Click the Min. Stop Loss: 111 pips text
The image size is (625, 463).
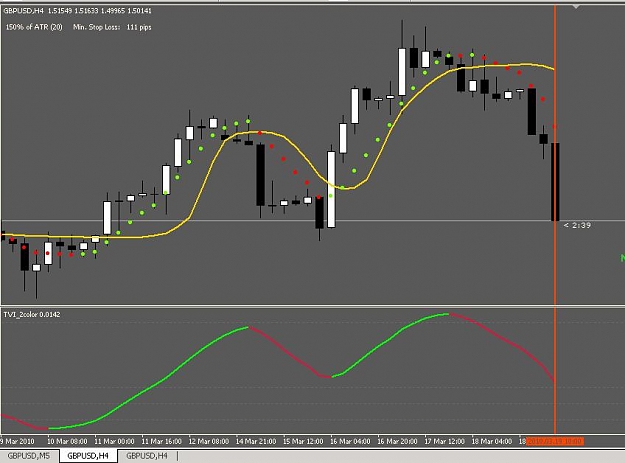point(112,27)
